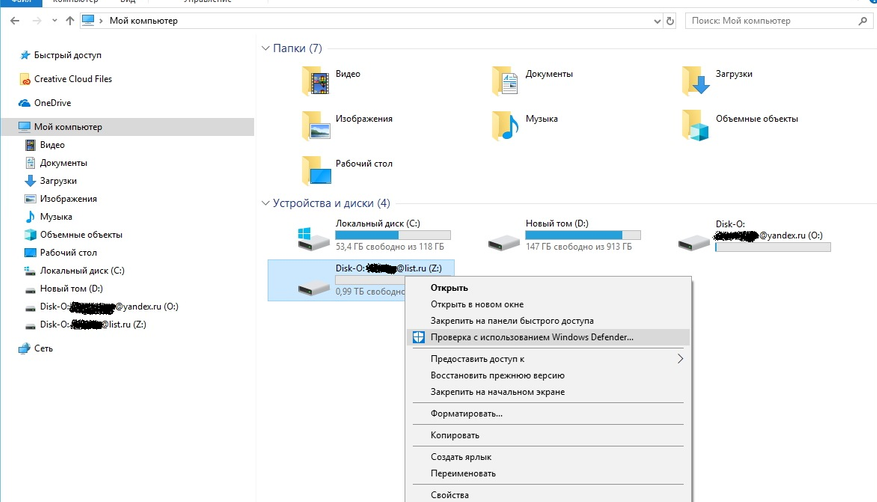Select the Музыка folder in the Папки group

(507, 123)
